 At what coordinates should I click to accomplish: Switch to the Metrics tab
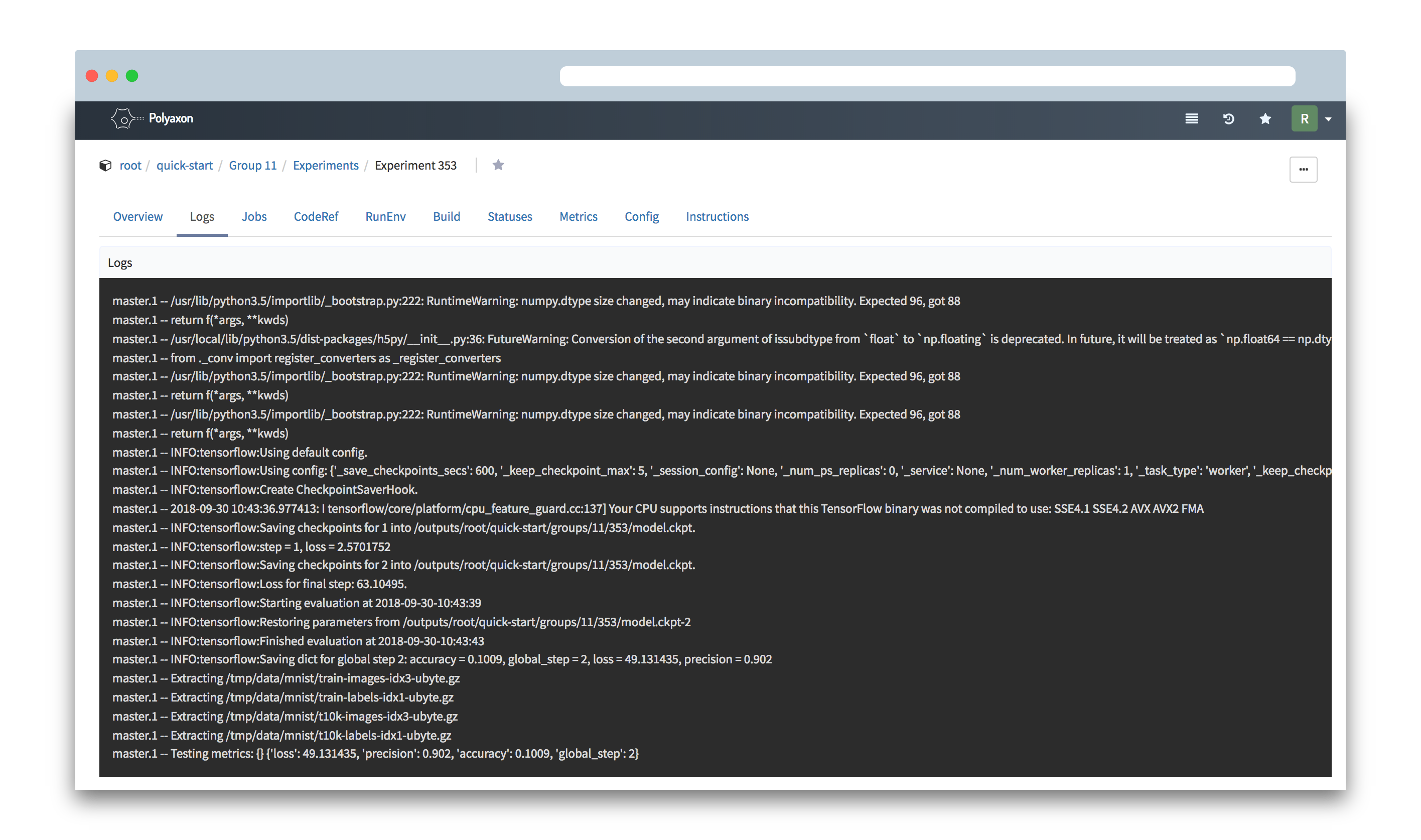(x=578, y=216)
